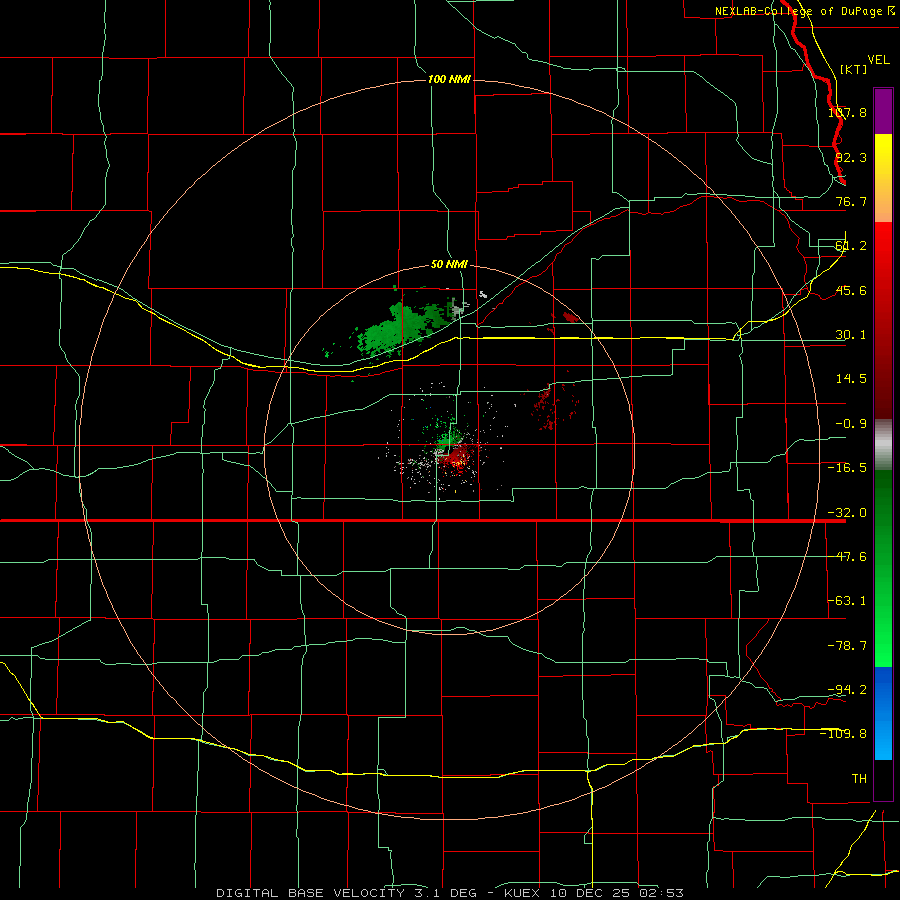Select the 14.5 scale value
The image size is (900, 900).
851,379
